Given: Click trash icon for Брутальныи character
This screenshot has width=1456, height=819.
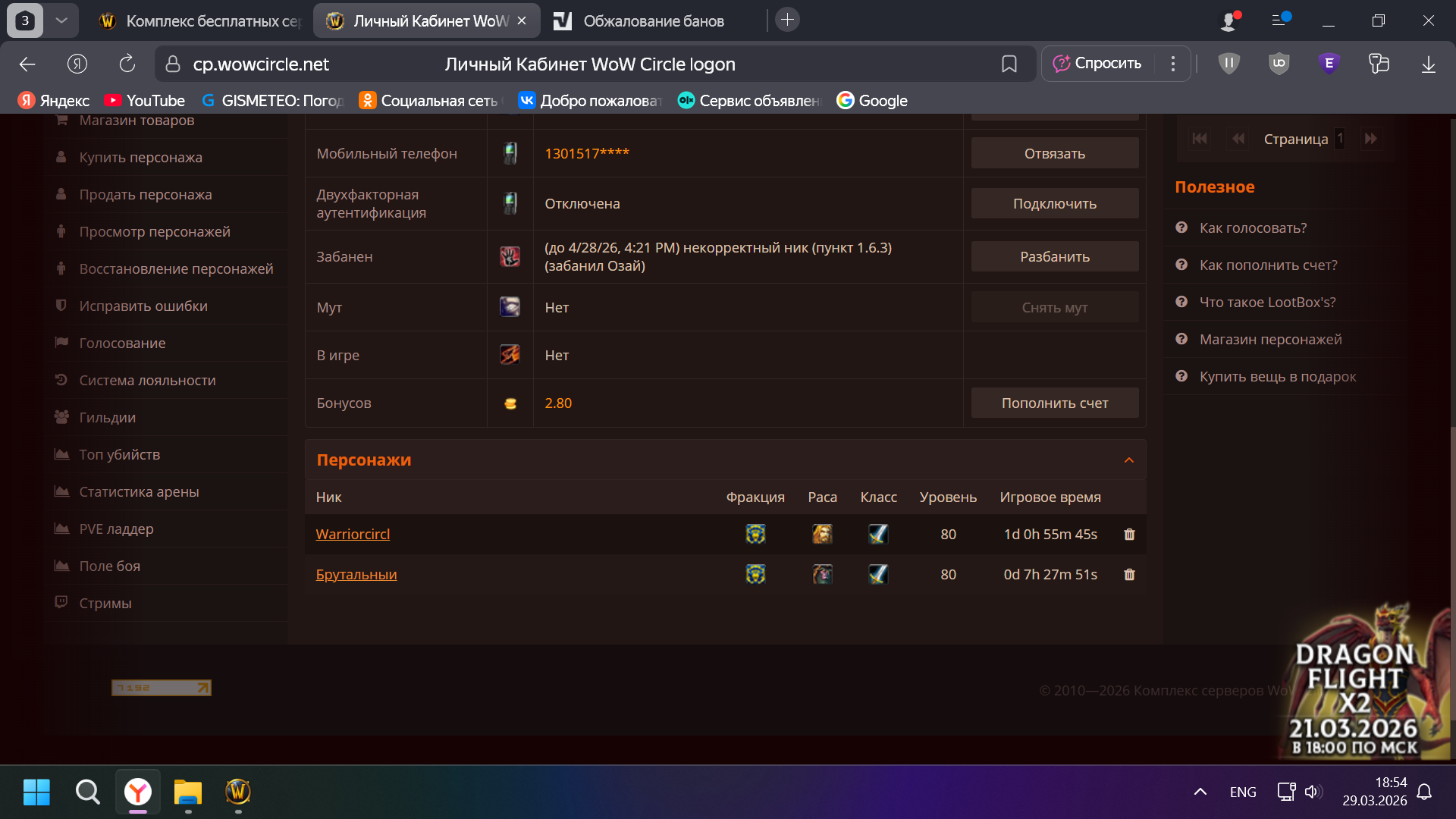Looking at the screenshot, I should [x=1129, y=575].
